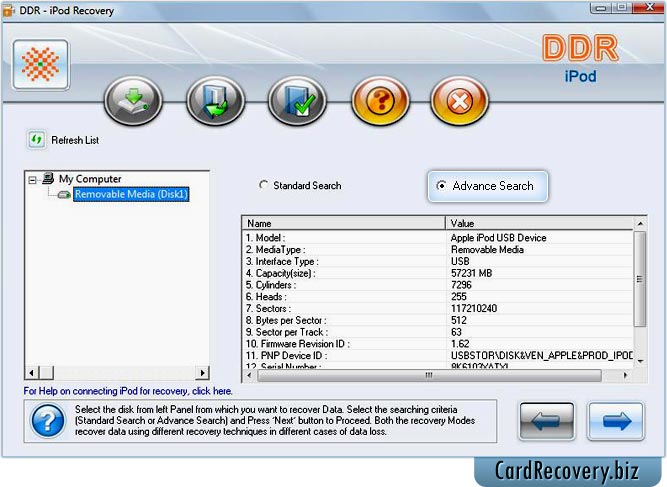This screenshot has width=667, height=487.
Task: Click the table's vertical scrollbar thumb
Action: pos(640,279)
